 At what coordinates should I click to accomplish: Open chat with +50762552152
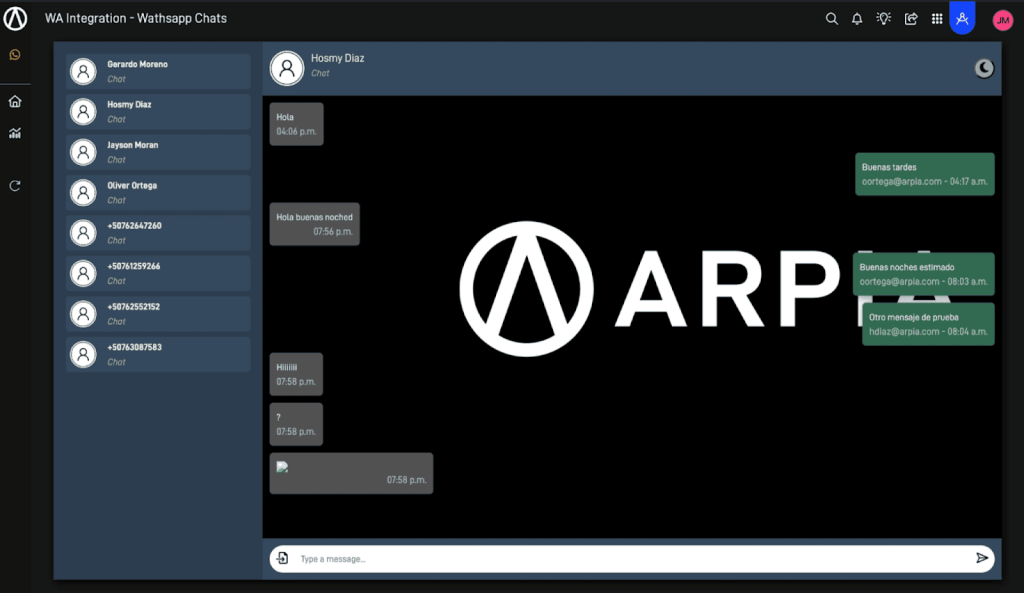[x=158, y=314]
